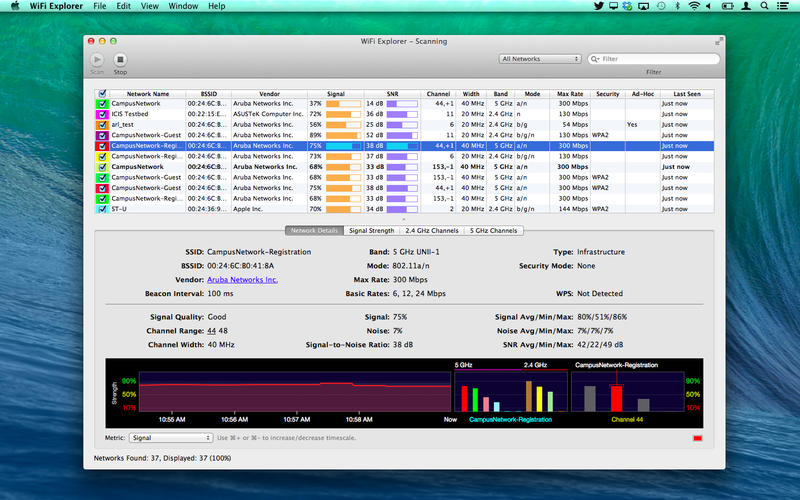Sort by the Last Seen column header
Viewport: 800px width, 500px height.
point(687,94)
